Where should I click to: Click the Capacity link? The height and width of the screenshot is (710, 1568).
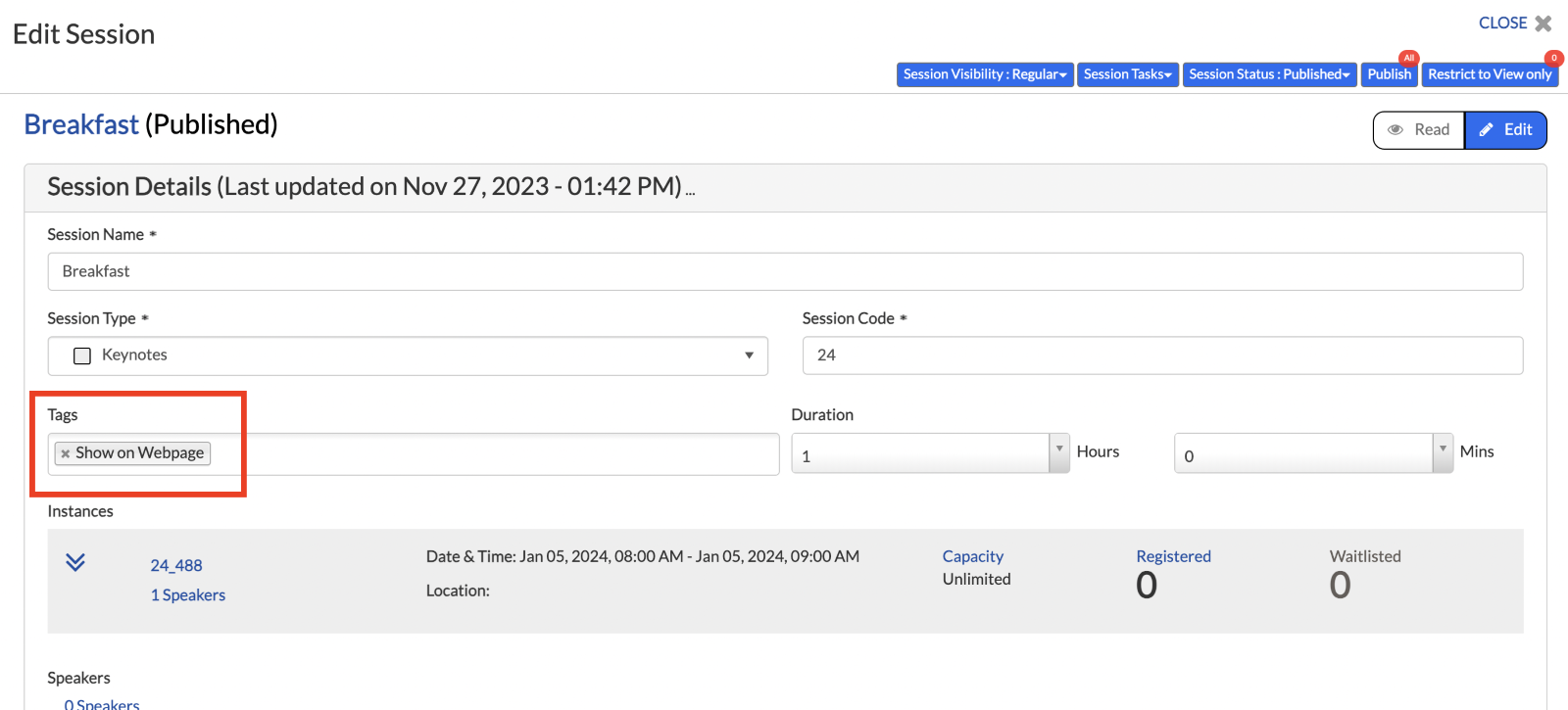point(973,556)
